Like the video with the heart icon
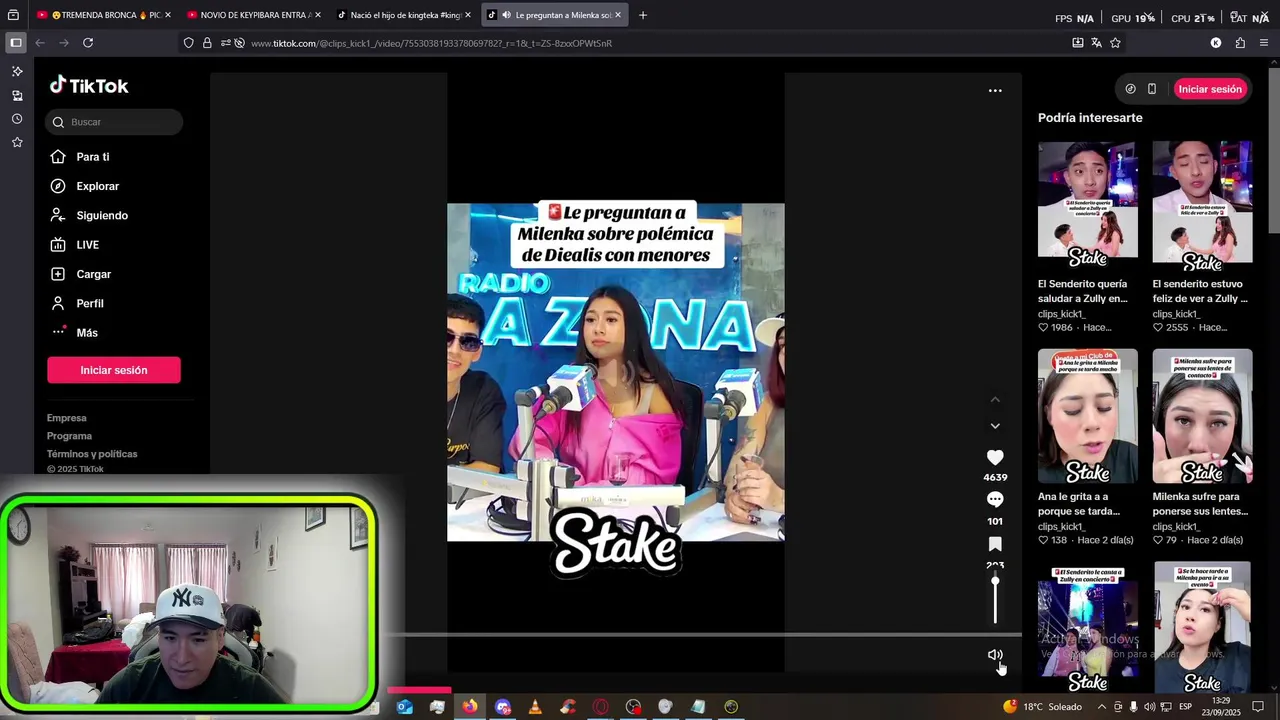Viewport: 1280px width, 720px height. point(995,457)
